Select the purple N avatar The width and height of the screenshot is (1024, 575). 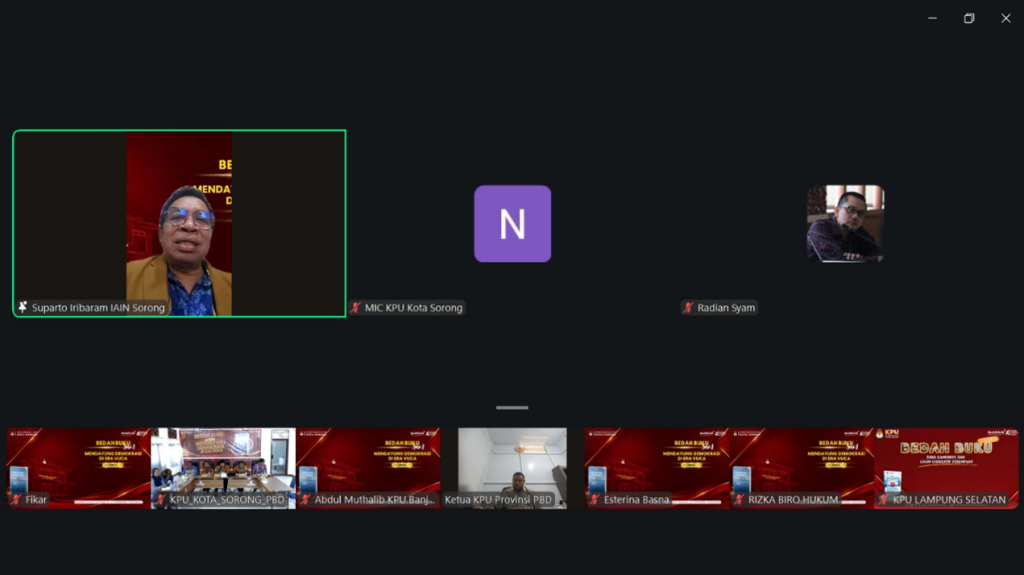(x=513, y=223)
